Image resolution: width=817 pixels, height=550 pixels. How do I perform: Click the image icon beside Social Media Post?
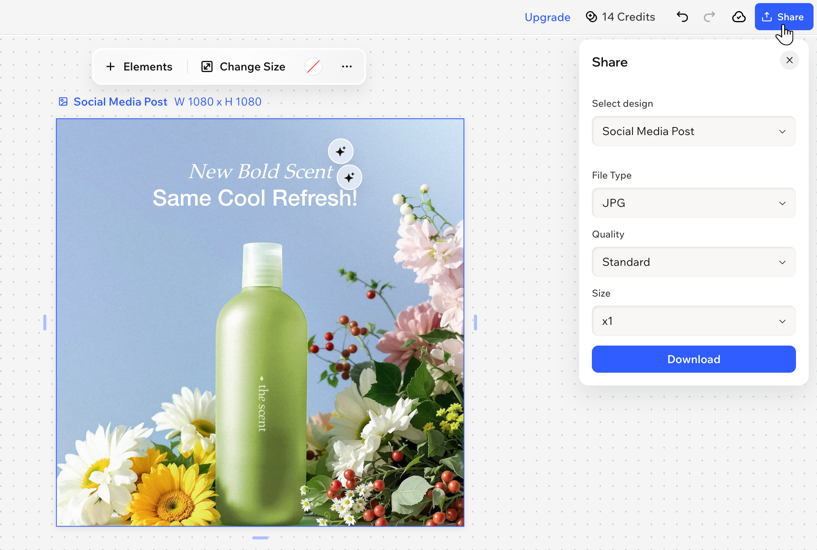tap(63, 102)
